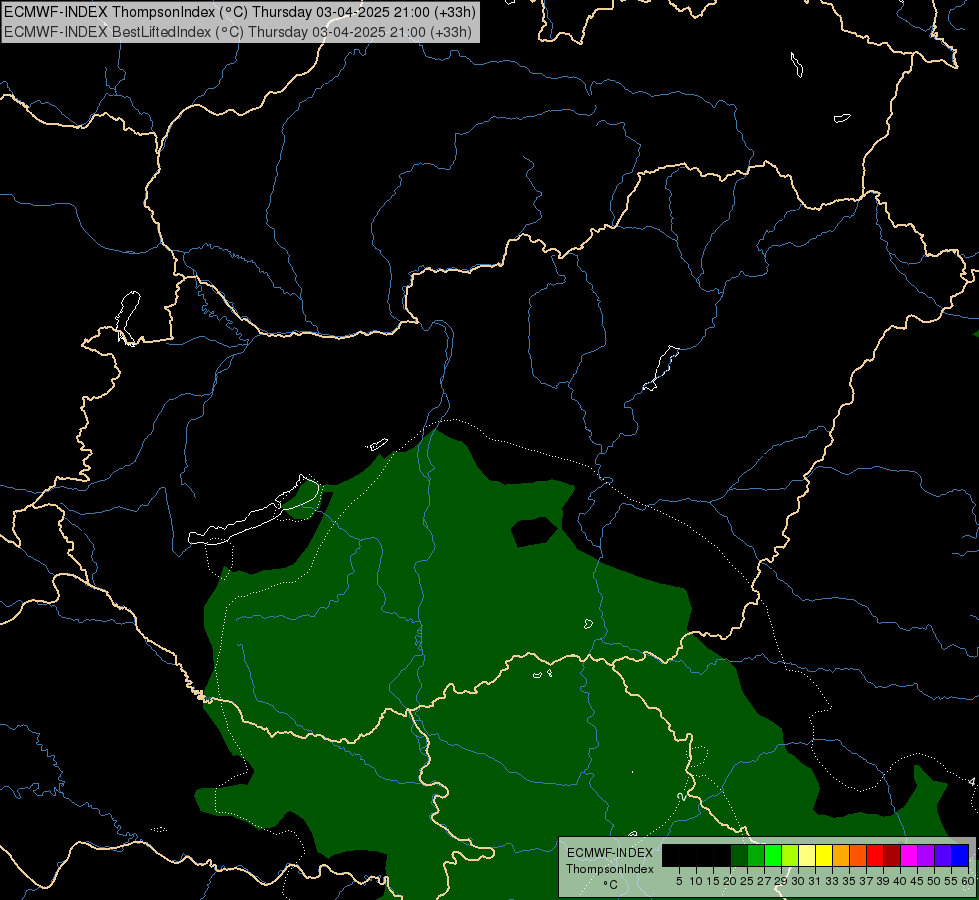Select the bright red 37–39 legend swatch
Viewport: 979px width, 900px height.
click(875, 856)
